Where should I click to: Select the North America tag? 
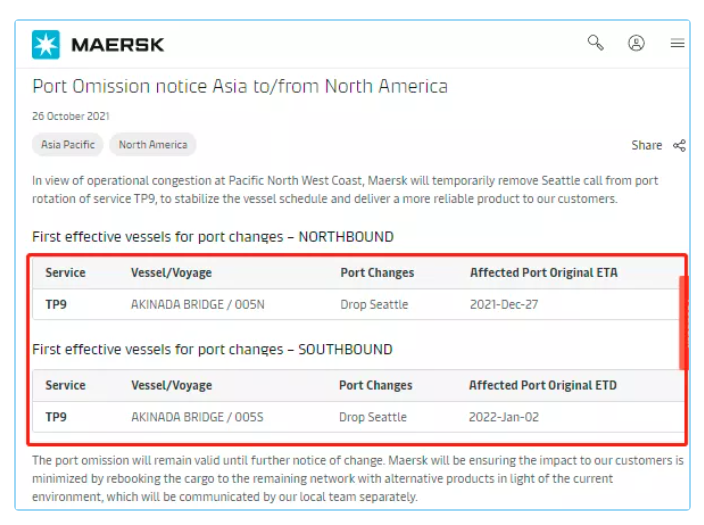click(x=153, y=145)
